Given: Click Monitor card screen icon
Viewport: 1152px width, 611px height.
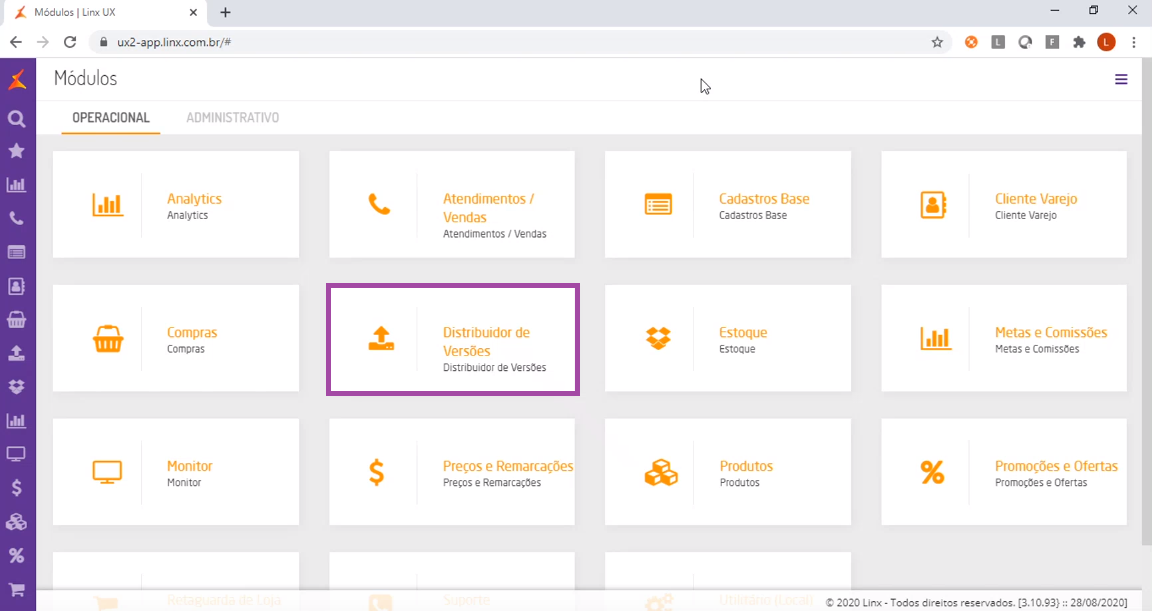Looking at the screenshot, I should pos(107,472).
